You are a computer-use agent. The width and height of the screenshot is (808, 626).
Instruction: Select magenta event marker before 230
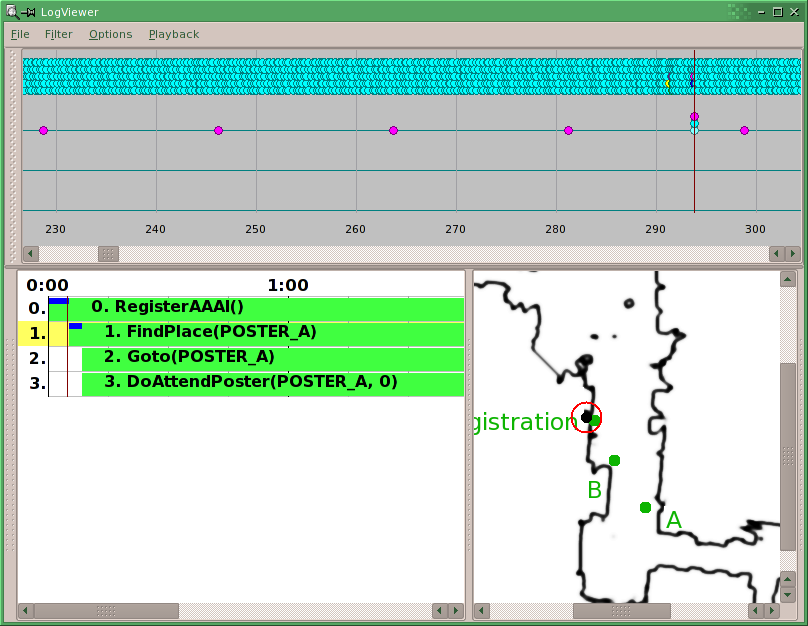pos(43,130)
